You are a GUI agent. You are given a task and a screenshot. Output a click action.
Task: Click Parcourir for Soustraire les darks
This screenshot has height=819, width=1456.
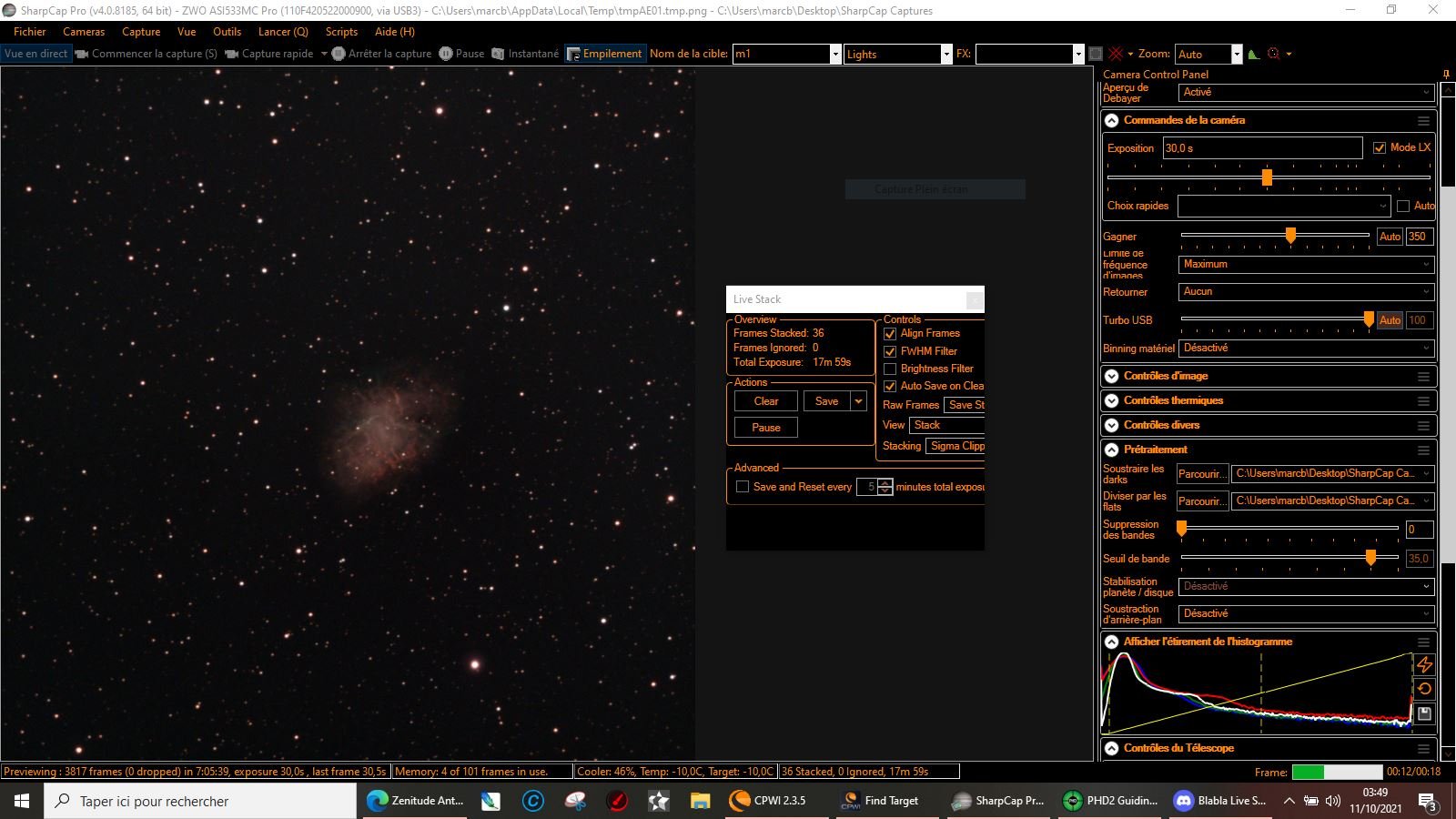[x=1202, y=473]
